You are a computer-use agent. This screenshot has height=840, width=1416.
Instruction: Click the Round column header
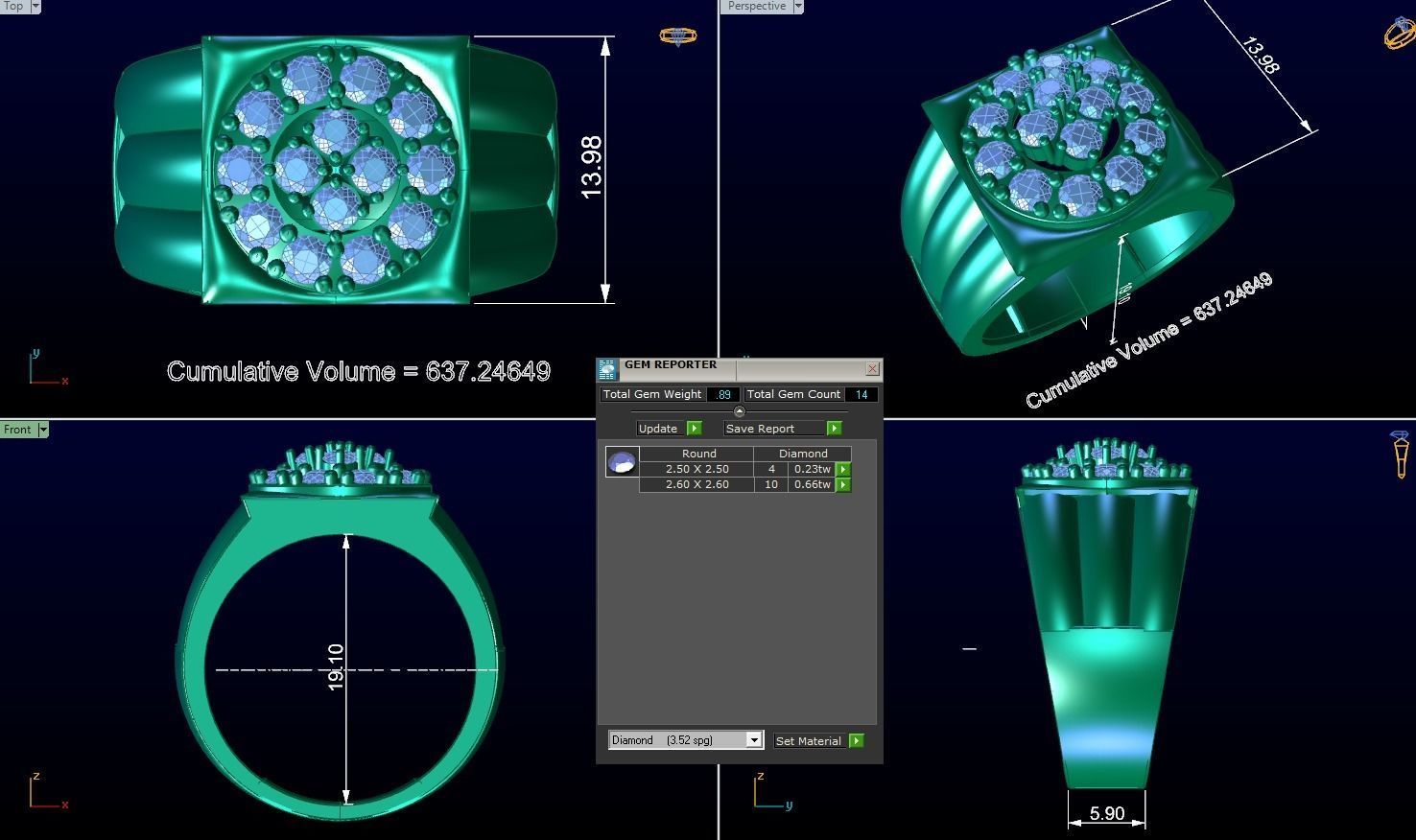coord(698,454)
